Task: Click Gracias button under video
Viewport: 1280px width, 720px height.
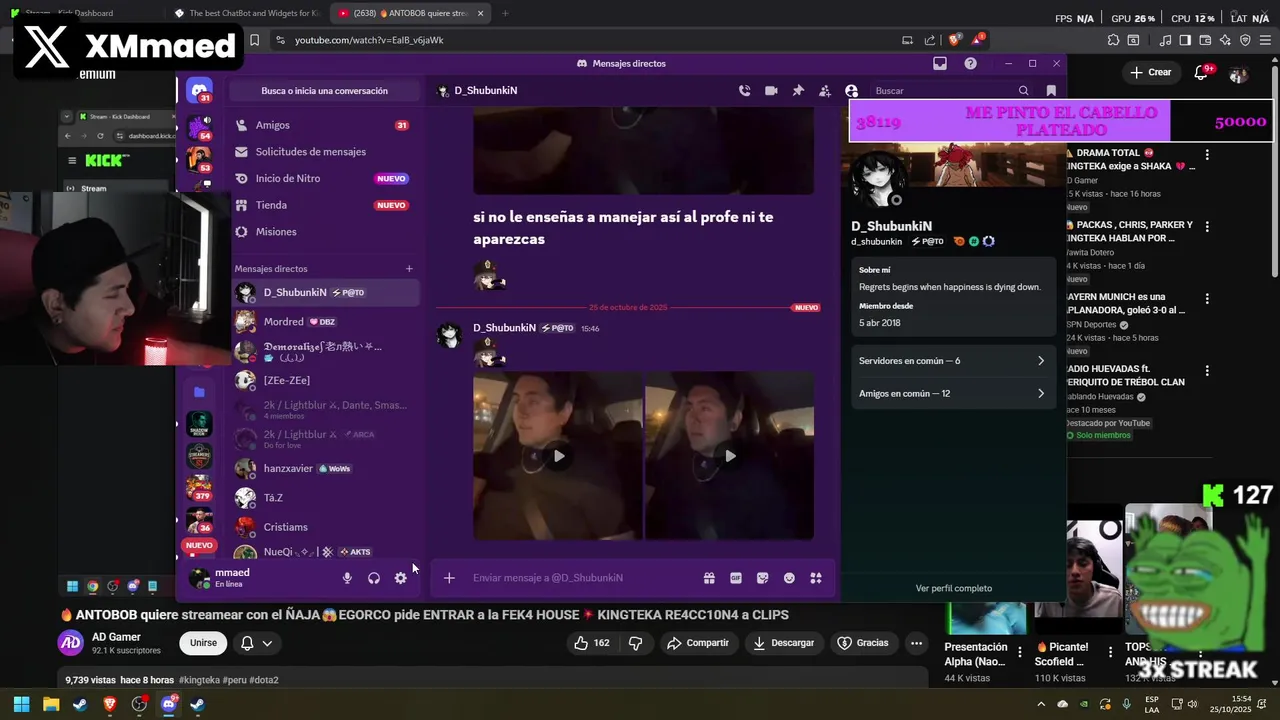Action: (863, 643)
